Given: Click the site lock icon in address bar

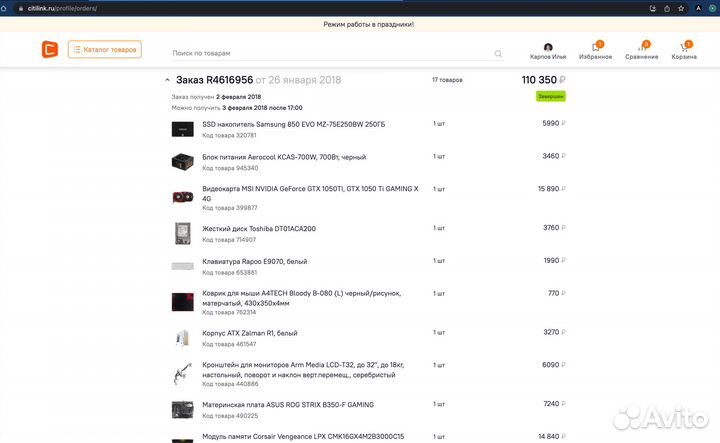Looking at the screenshot, I should click(21, 8).
